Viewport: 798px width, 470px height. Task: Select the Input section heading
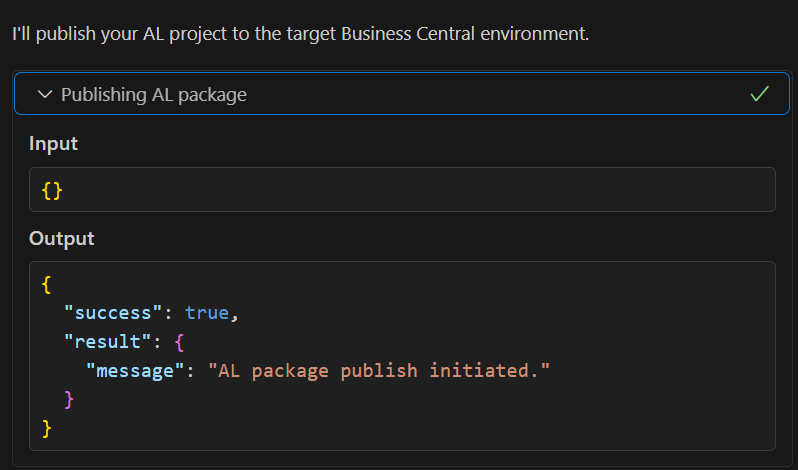click(53, 144)
